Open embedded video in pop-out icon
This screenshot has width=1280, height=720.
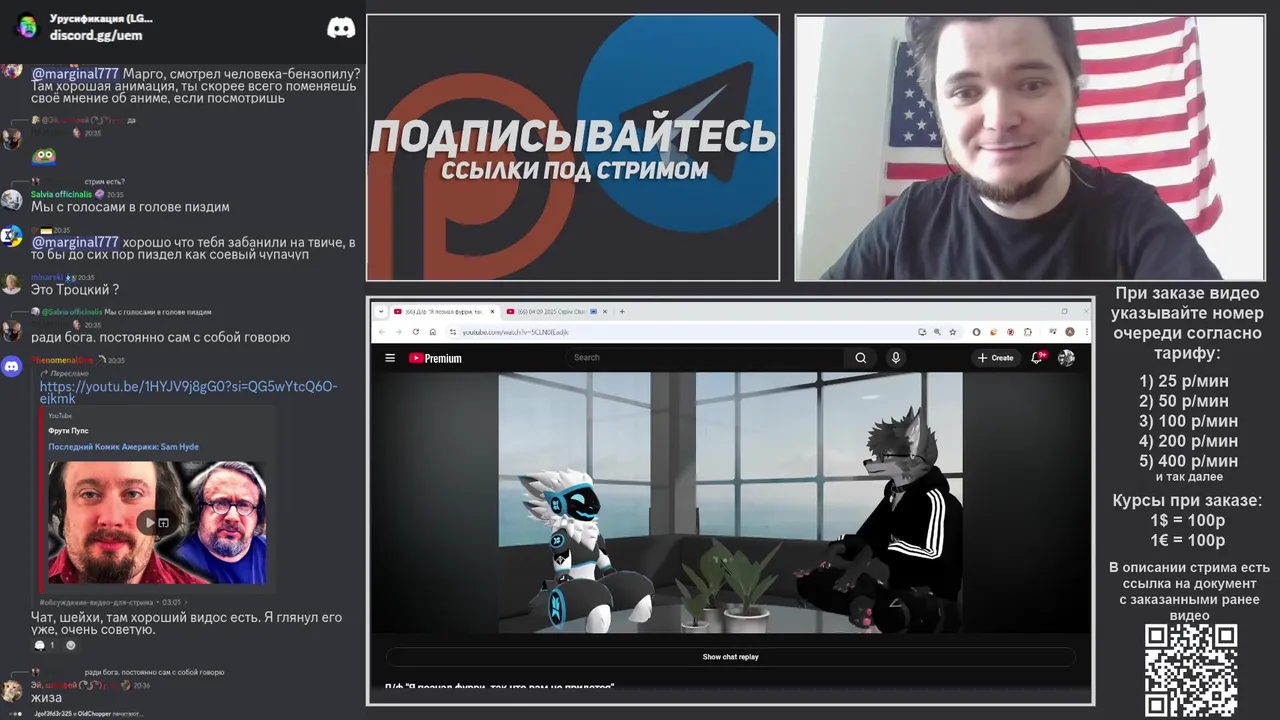click(164, 522)
